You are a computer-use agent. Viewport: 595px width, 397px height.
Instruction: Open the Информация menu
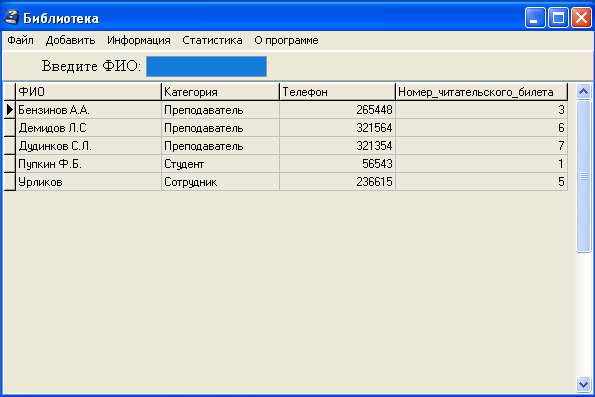(x=139, y=40)
